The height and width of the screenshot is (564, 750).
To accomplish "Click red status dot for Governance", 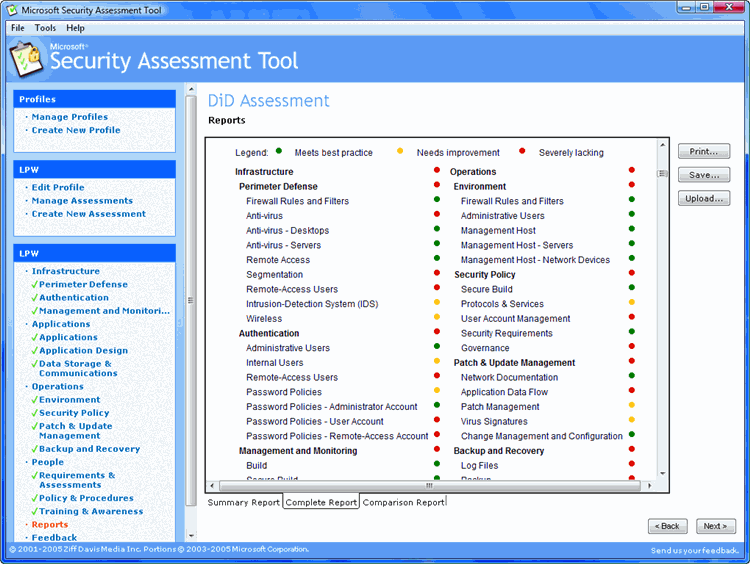I will (x=631, y=346).
